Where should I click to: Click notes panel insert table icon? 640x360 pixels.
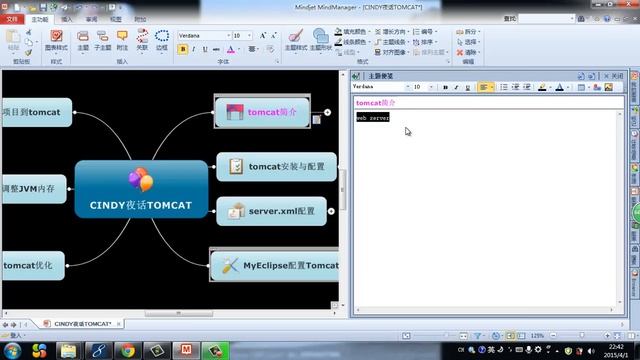point(581,87)
